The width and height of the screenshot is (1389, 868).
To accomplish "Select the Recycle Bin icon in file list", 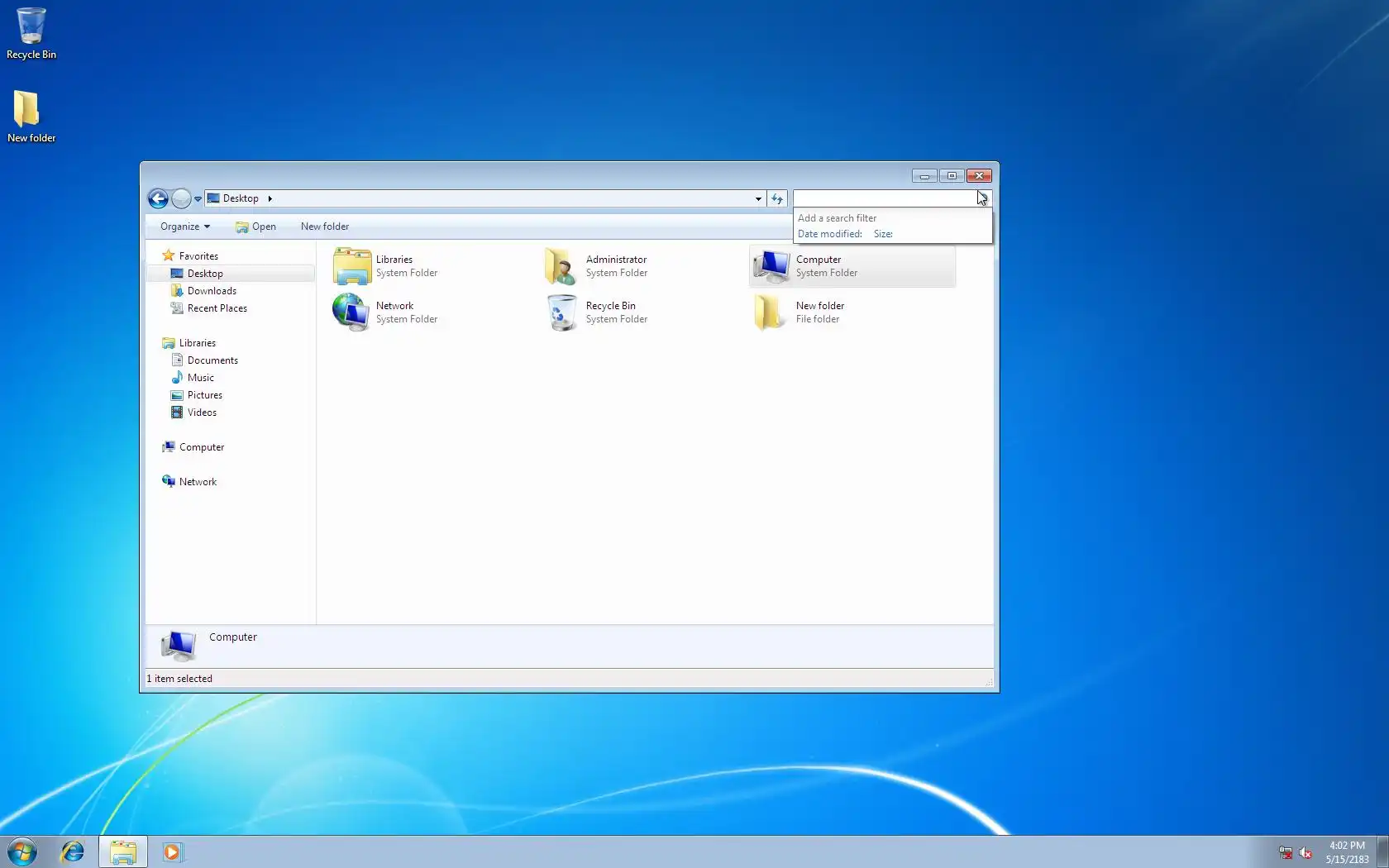I will tap(562, 312).
